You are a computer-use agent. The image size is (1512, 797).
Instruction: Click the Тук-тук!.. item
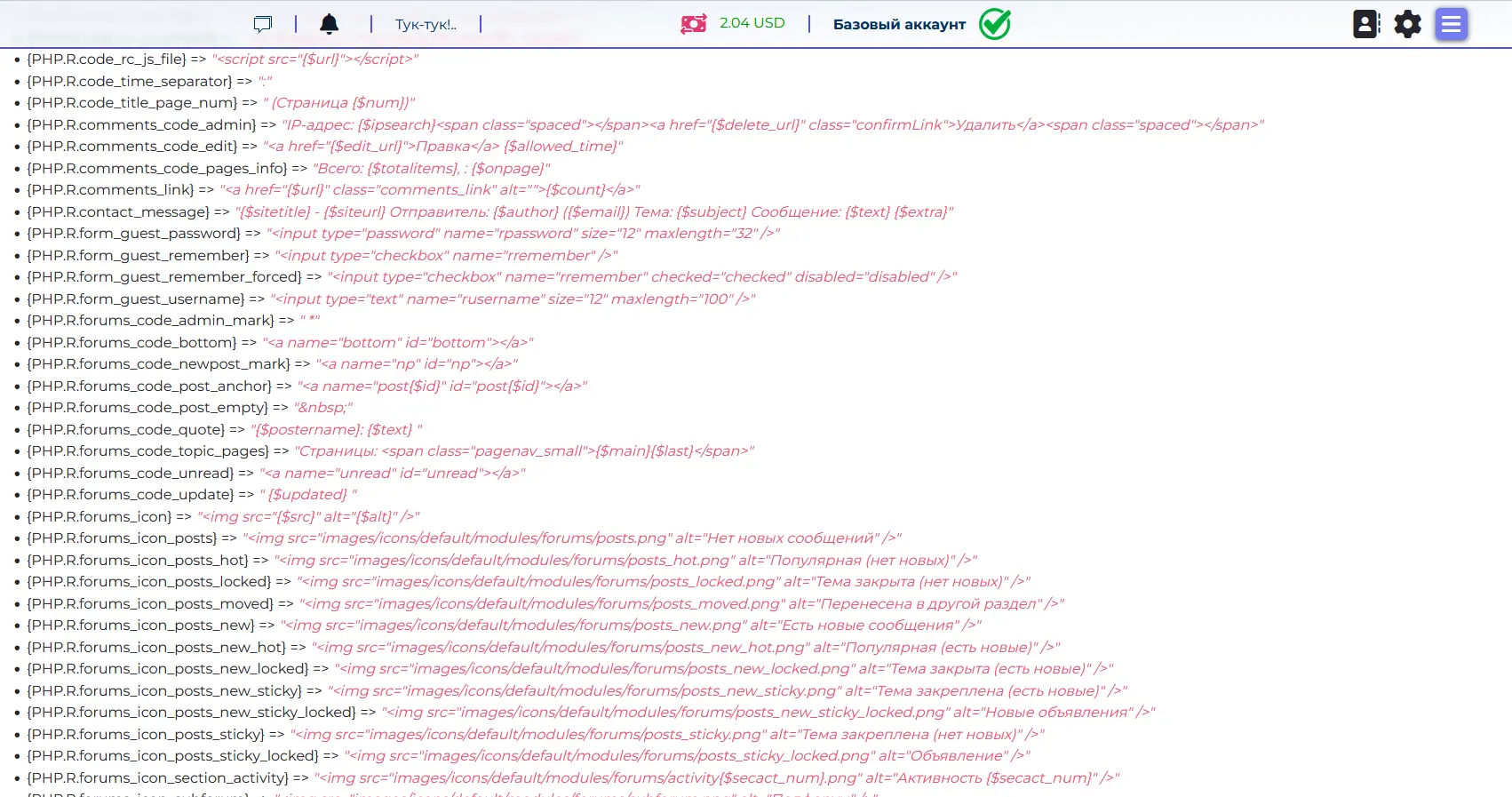[x=426, y=24]
